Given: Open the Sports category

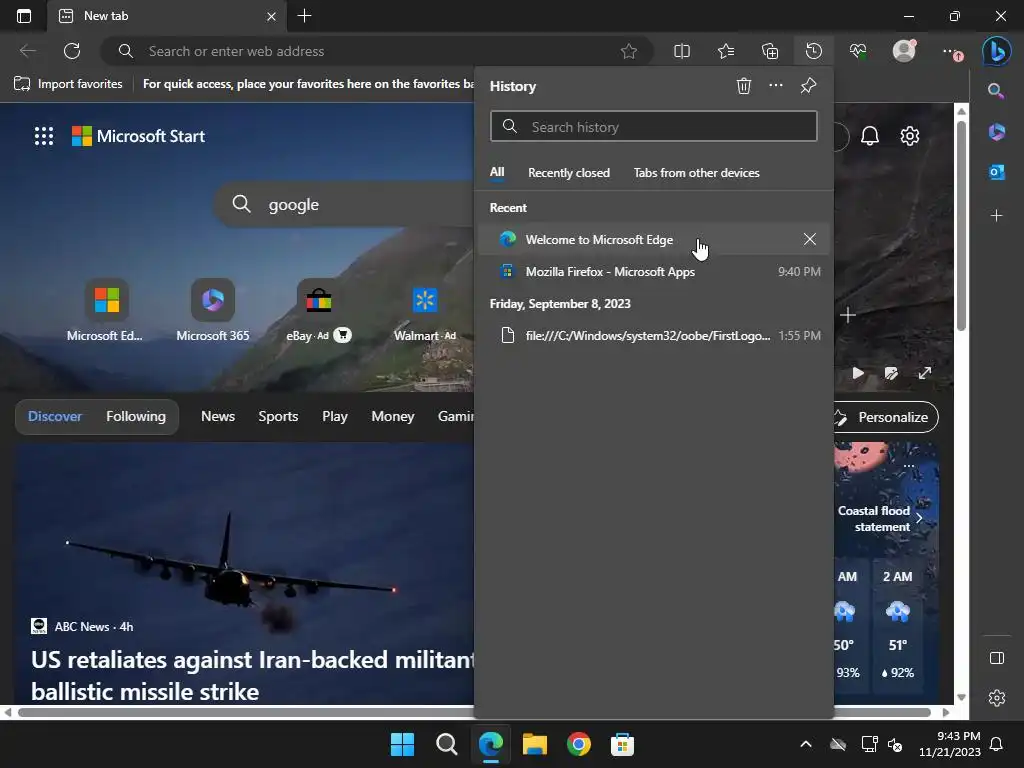Looking at the screenshot, I should pos(278,417).
